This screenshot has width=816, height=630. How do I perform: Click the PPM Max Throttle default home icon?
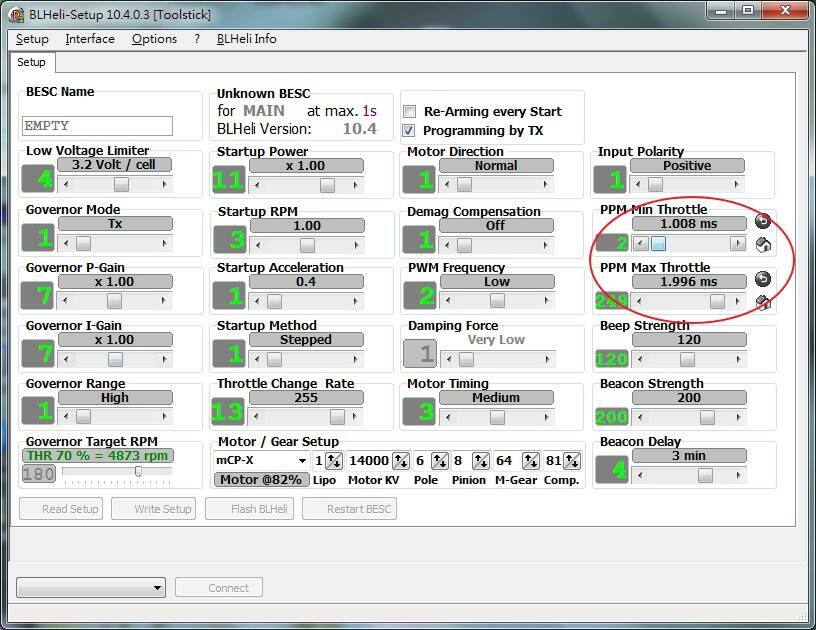point(763,302)
